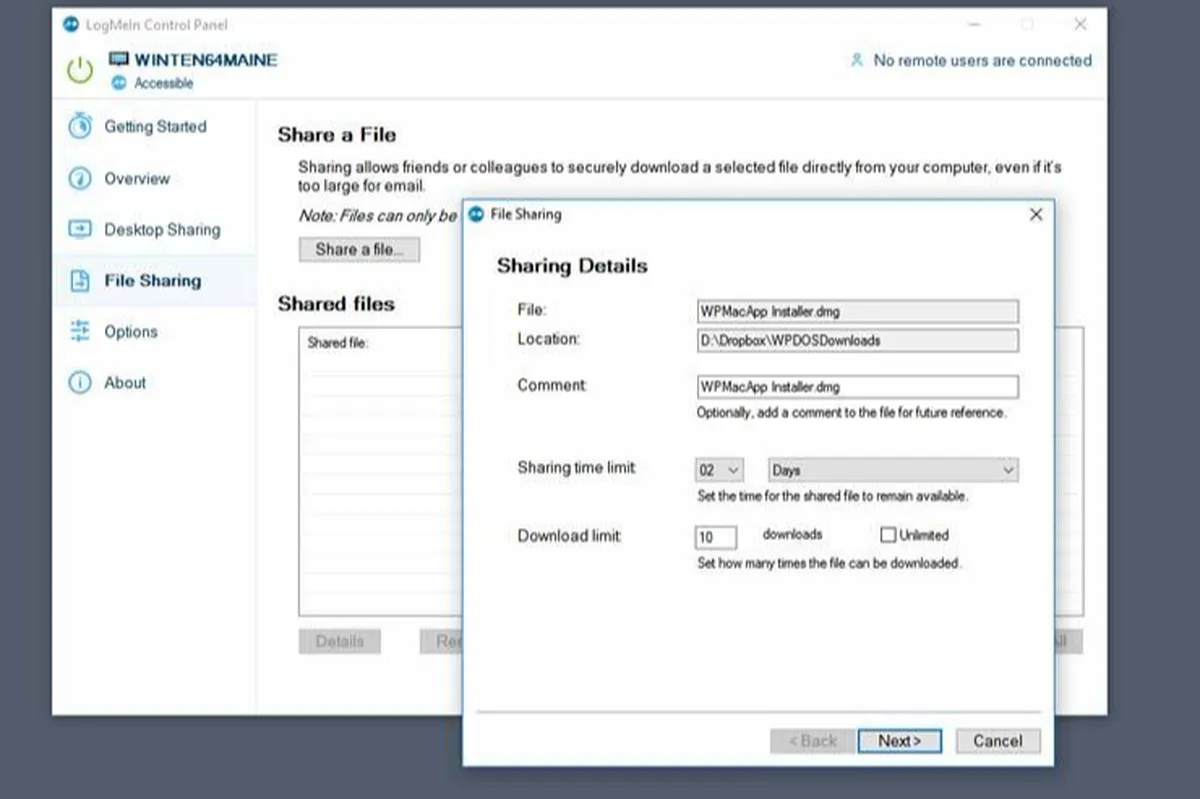
Task: Switch to the Options section
Action: [x=131, y=332]
